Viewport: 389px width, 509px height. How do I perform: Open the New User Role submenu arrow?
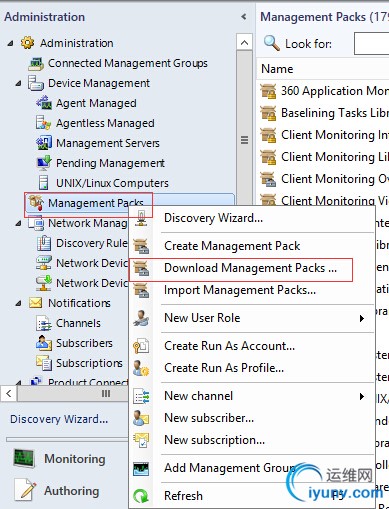click(362, 318)
